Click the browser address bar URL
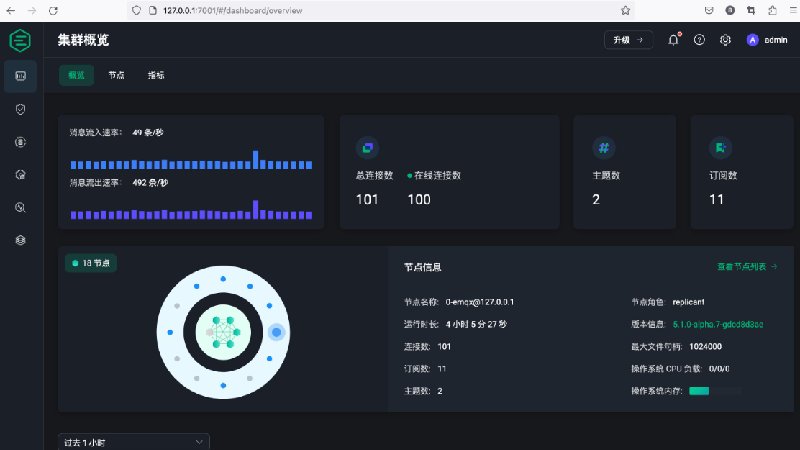The image size is (800, 450). 233,10
